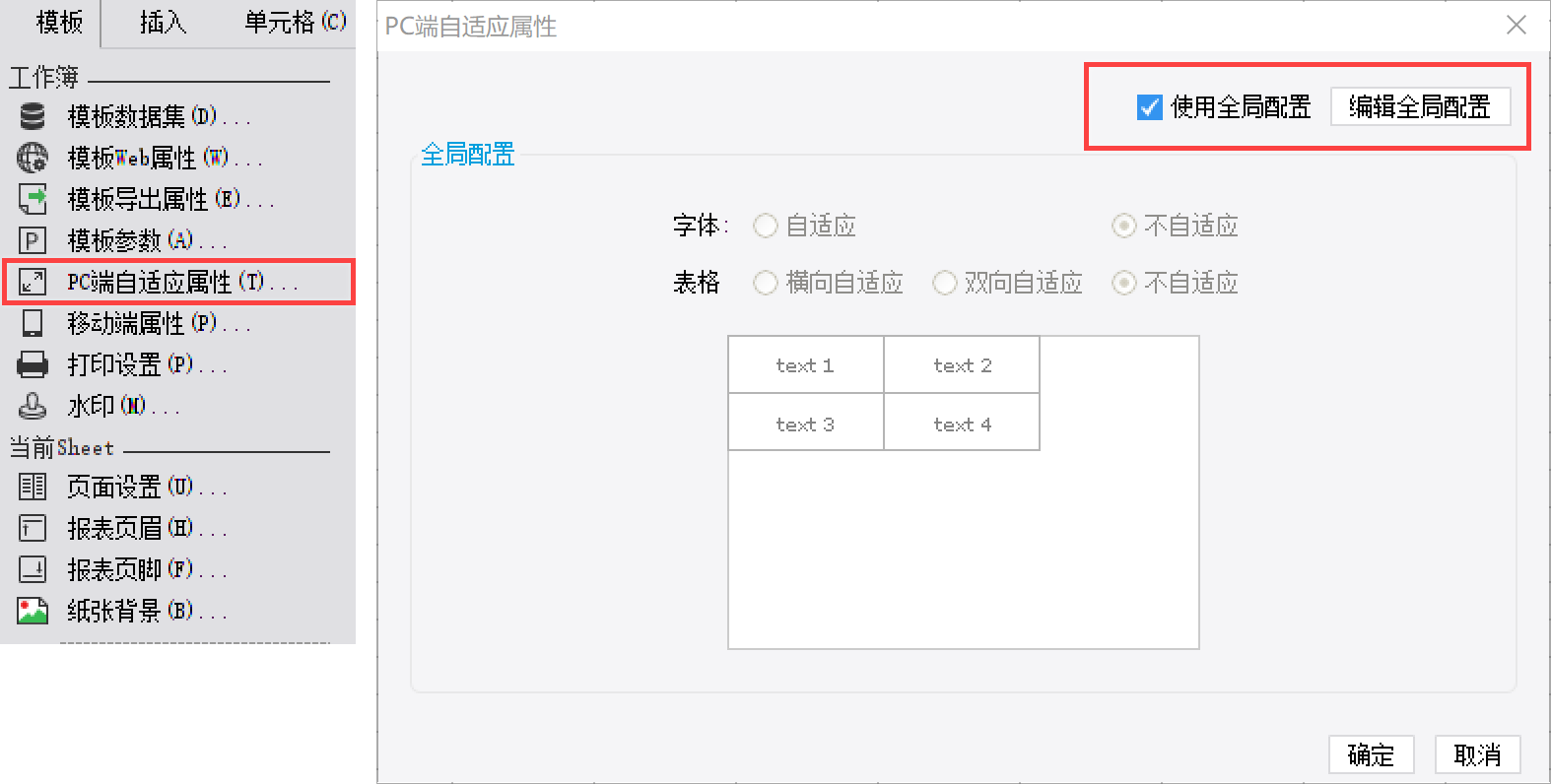
Task: Click the 模板导出属性 export icon
Action: [33, 199]
